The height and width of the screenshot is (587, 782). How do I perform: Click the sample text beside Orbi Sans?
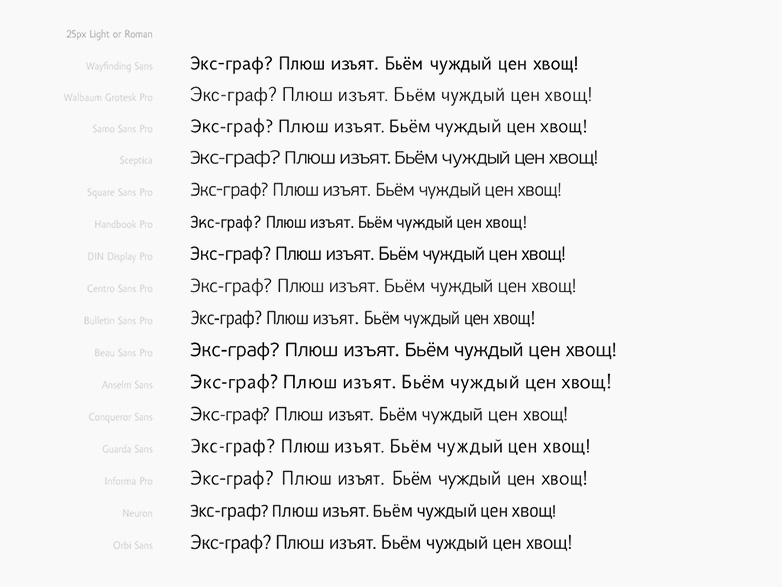(381, 543)
